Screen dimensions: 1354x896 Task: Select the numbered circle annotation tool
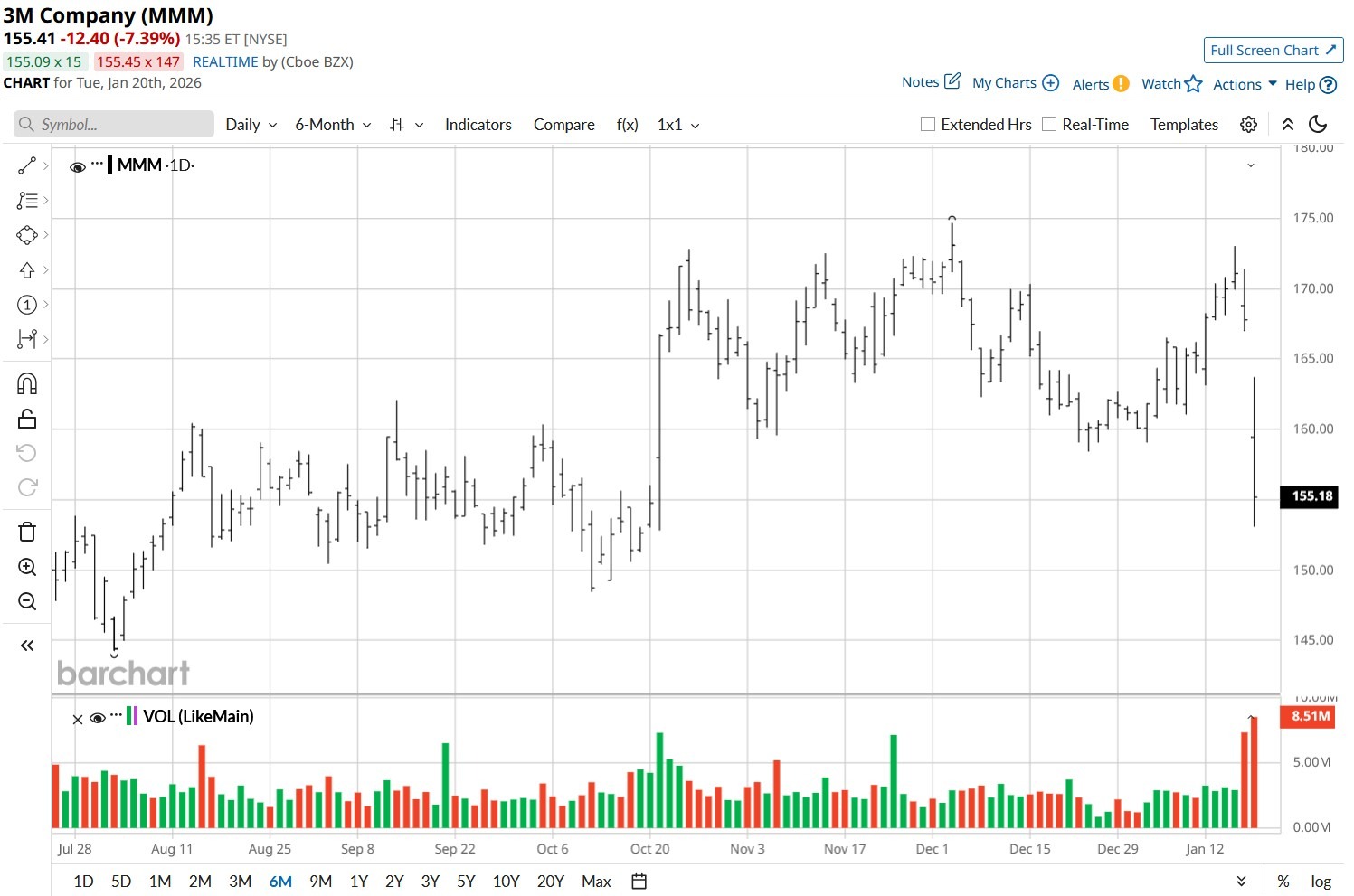tap(27, 305)
